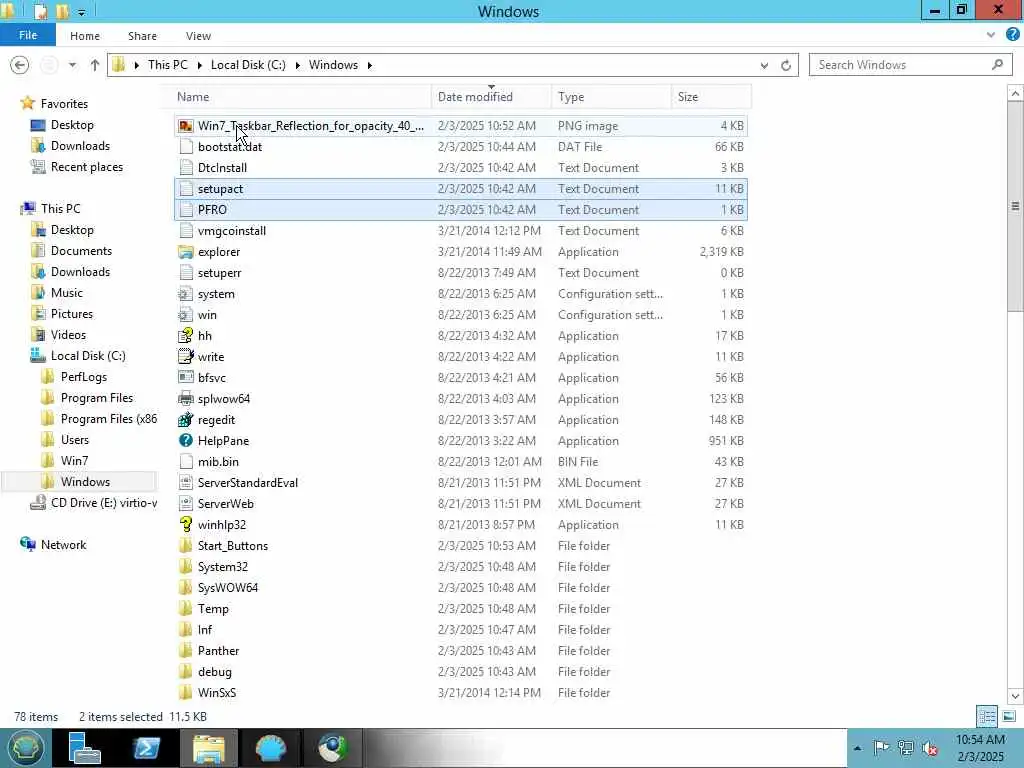Screen dimensions: 1024x768
Task: Navigate to Local Disk (C:) in breadcrumb
Action: (x=248, y=65)
